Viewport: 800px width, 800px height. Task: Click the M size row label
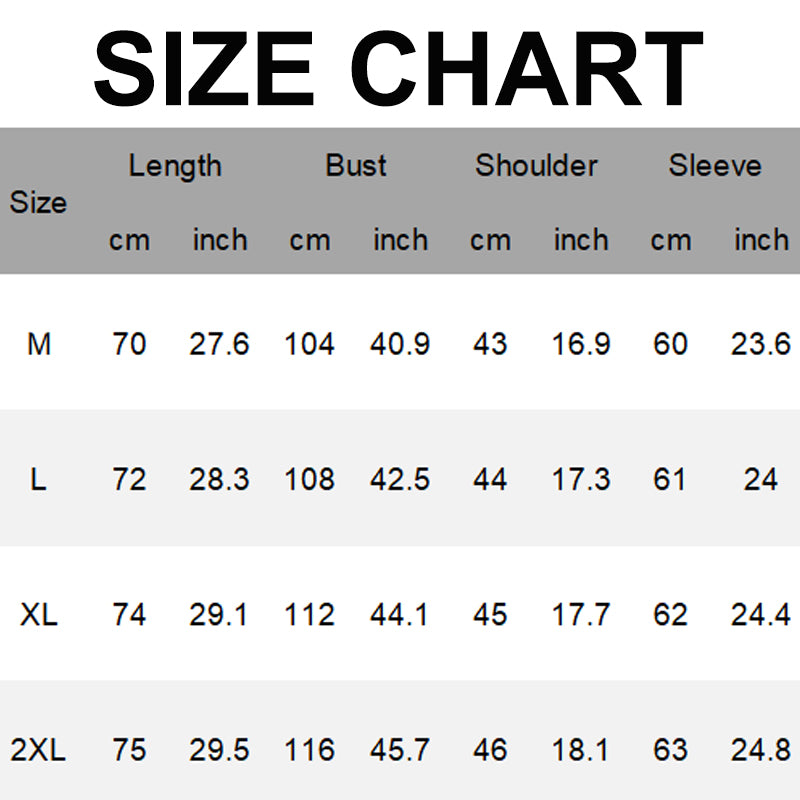pos(38,345)
